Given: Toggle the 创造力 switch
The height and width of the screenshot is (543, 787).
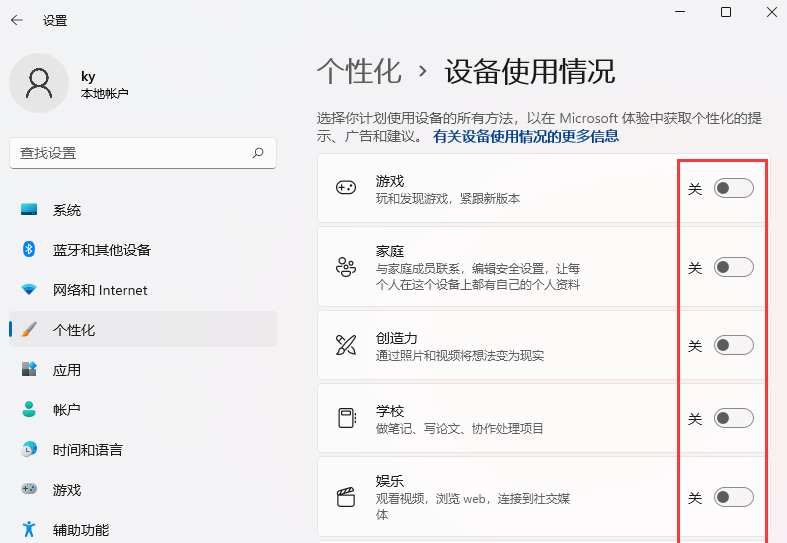Looking at the screenshot, I should (x=733, y=345).
